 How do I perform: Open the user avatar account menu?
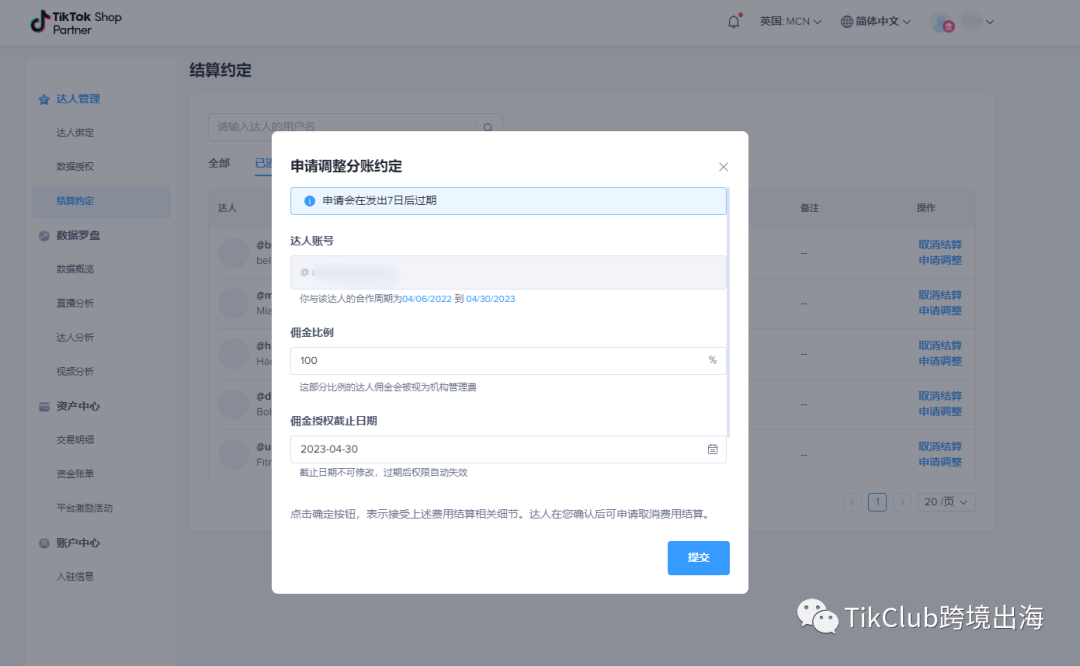click(x=962, y=22)
